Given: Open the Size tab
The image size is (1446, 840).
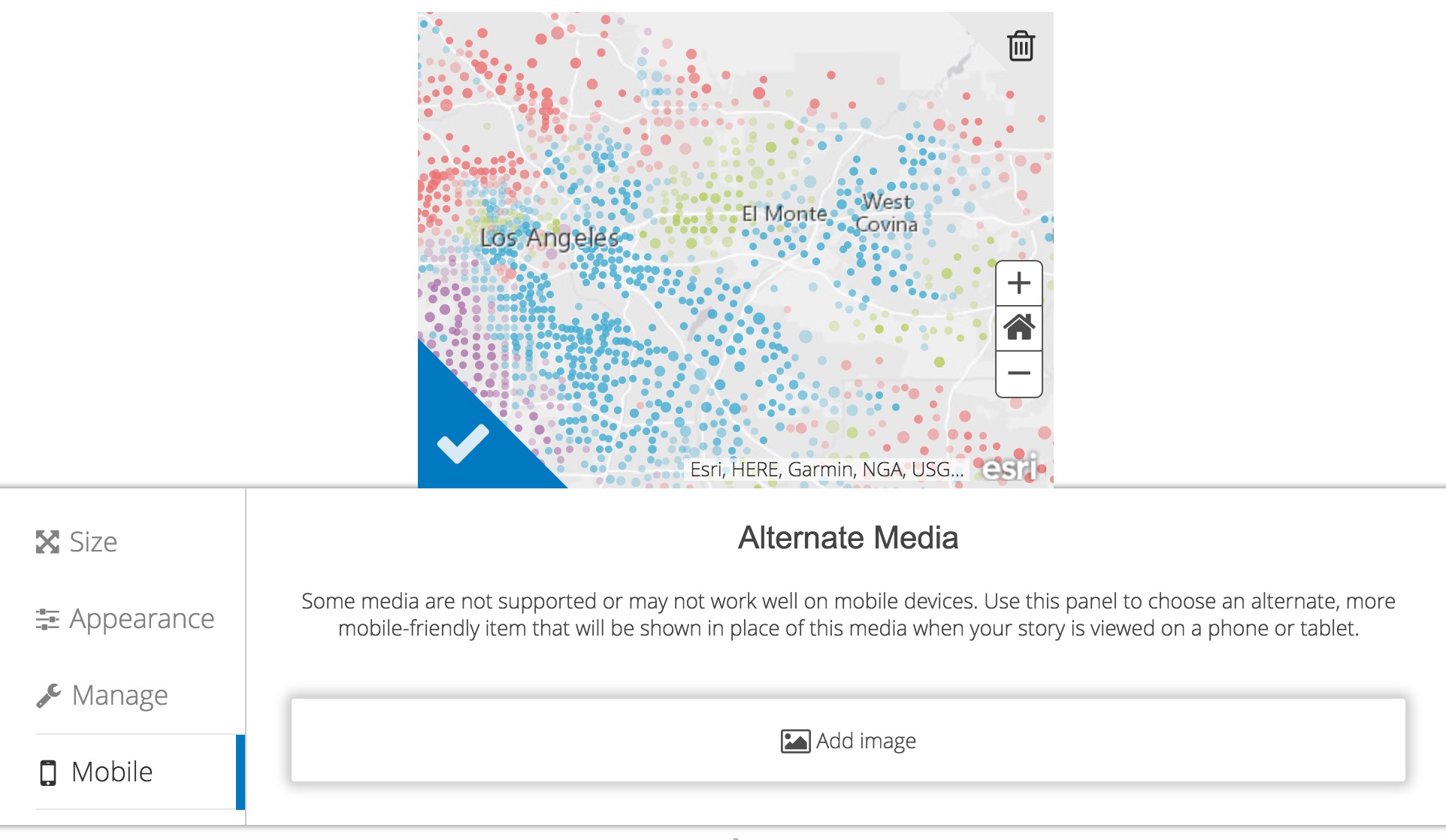Looking at the screenshot, I should (x=93, y=542).
